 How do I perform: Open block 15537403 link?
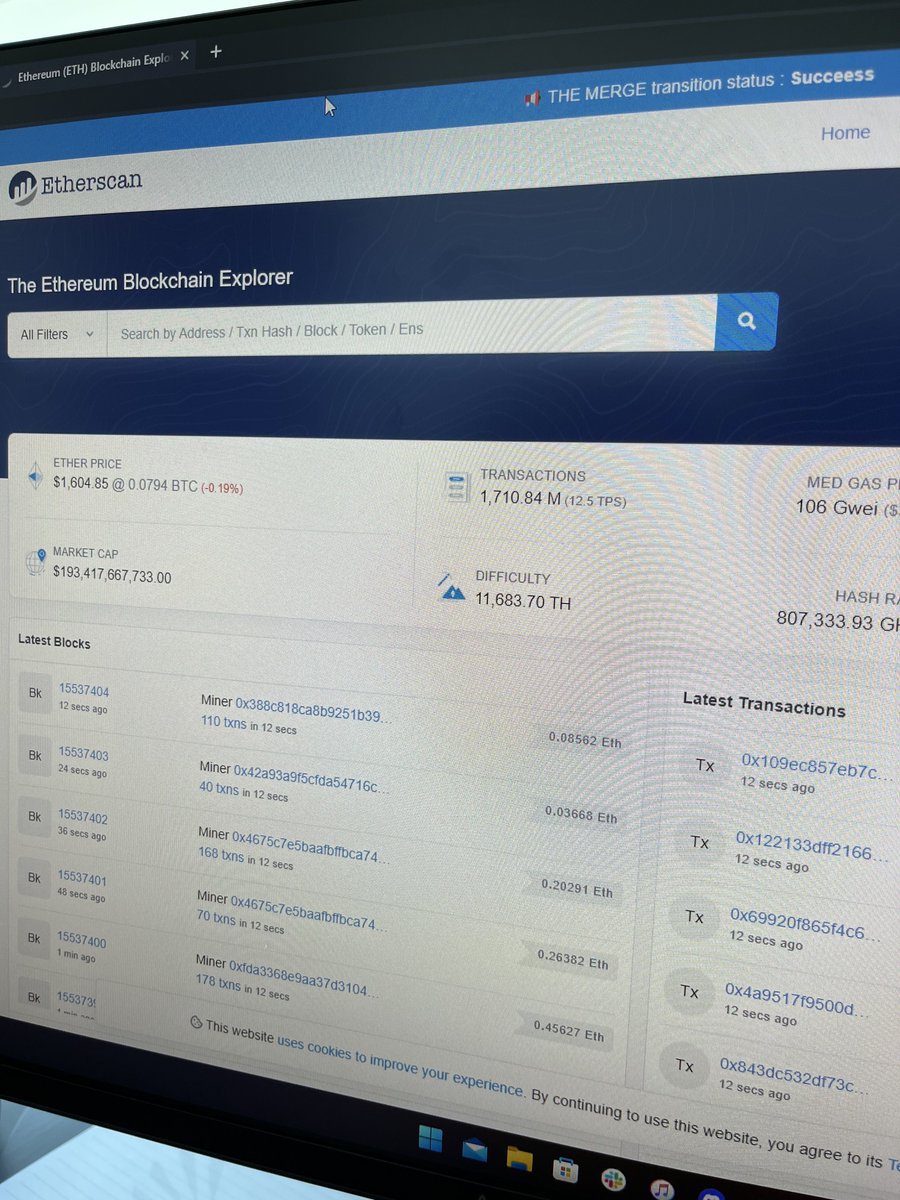coord(83,754)
